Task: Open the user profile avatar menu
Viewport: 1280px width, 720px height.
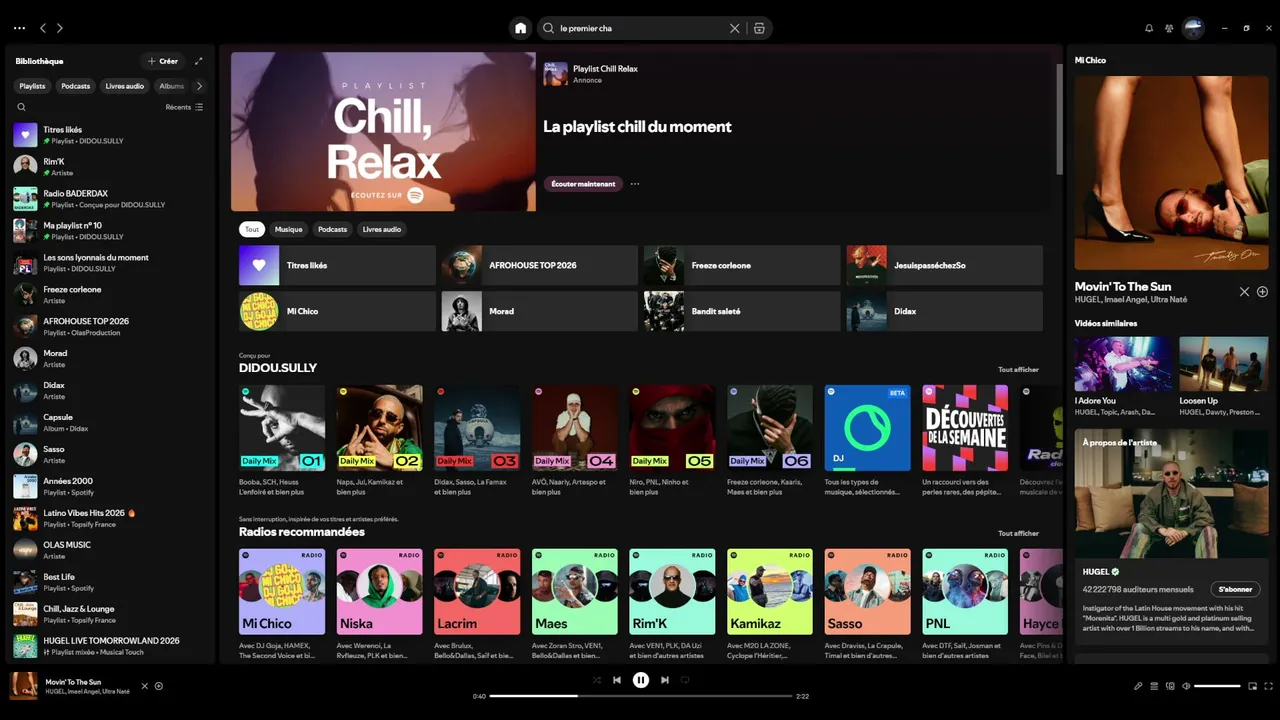Action: [1193, 28]
